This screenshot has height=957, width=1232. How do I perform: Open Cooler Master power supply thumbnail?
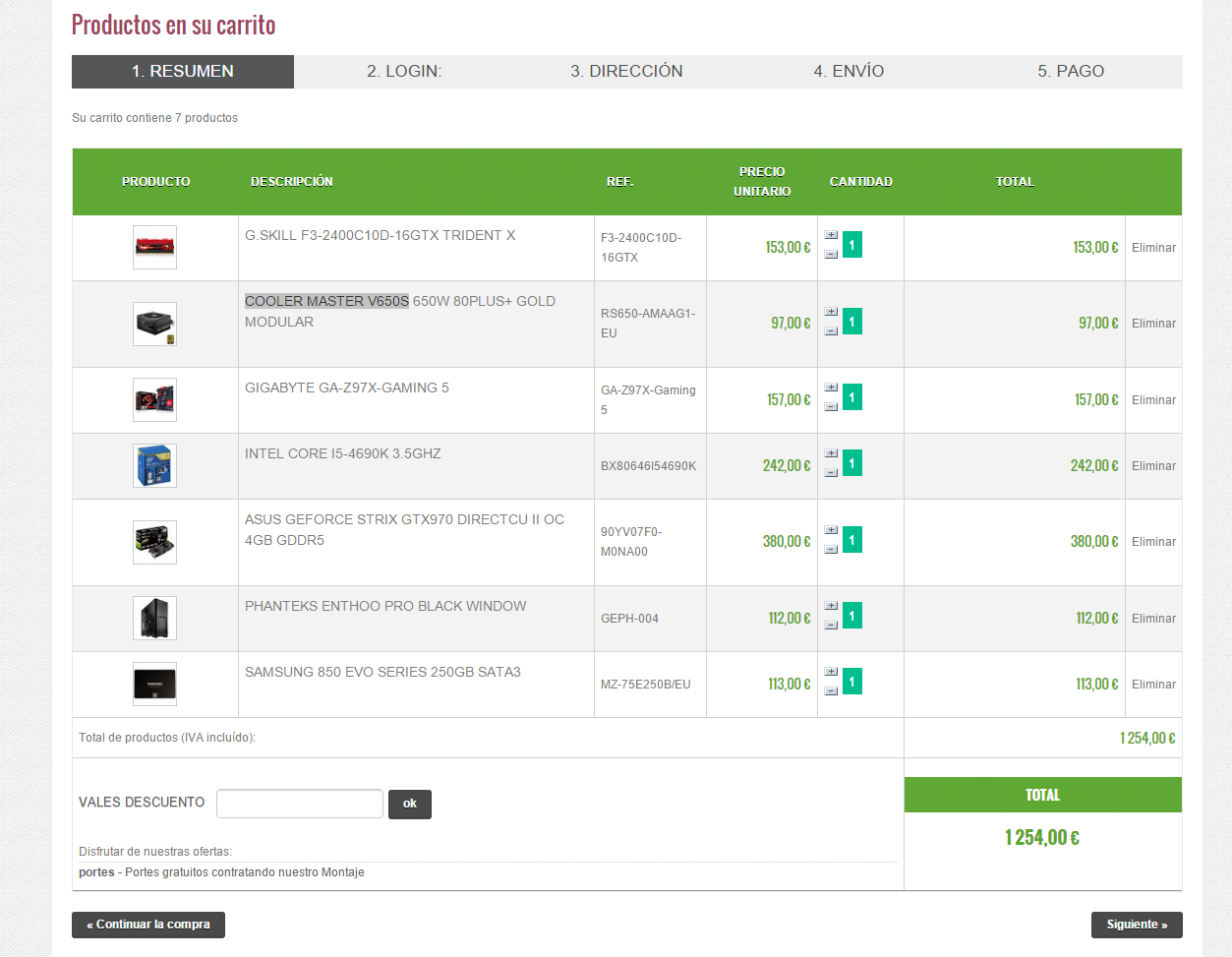coord(154,324)
